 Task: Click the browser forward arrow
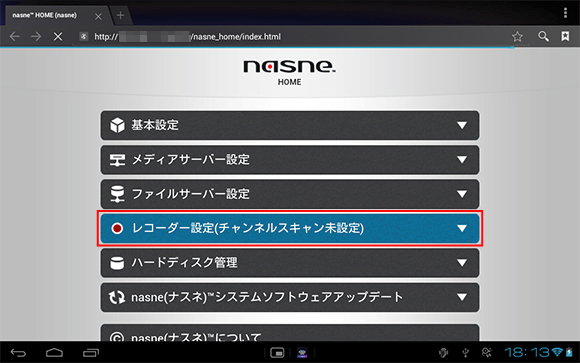pos(36,36)
